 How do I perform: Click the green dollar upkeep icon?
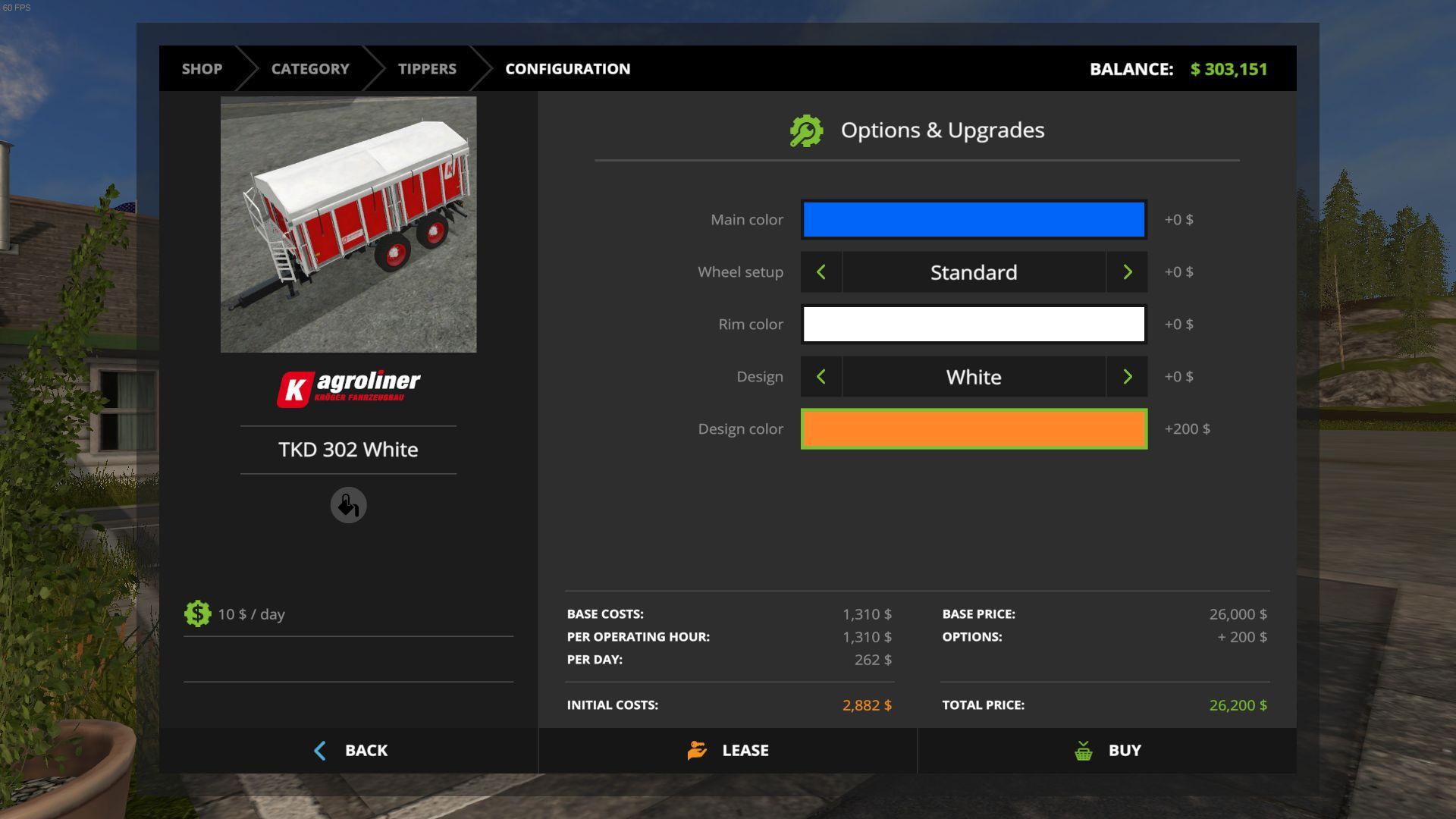pos(197,613)
